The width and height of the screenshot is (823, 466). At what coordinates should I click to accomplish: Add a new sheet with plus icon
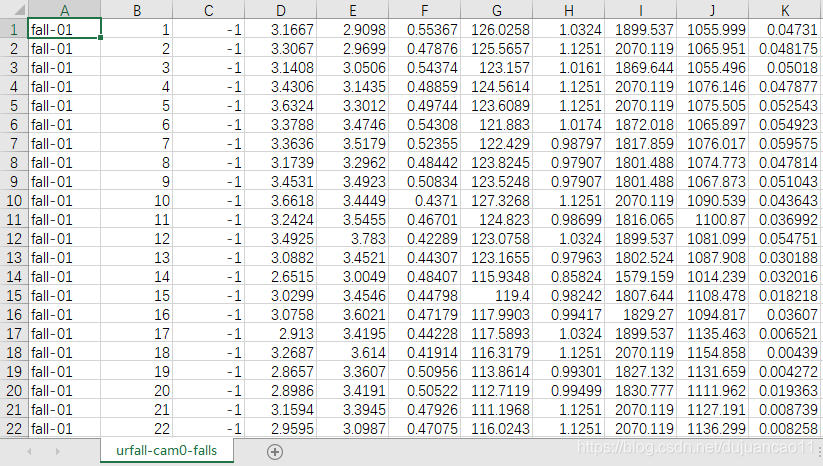tap(275, 451)
